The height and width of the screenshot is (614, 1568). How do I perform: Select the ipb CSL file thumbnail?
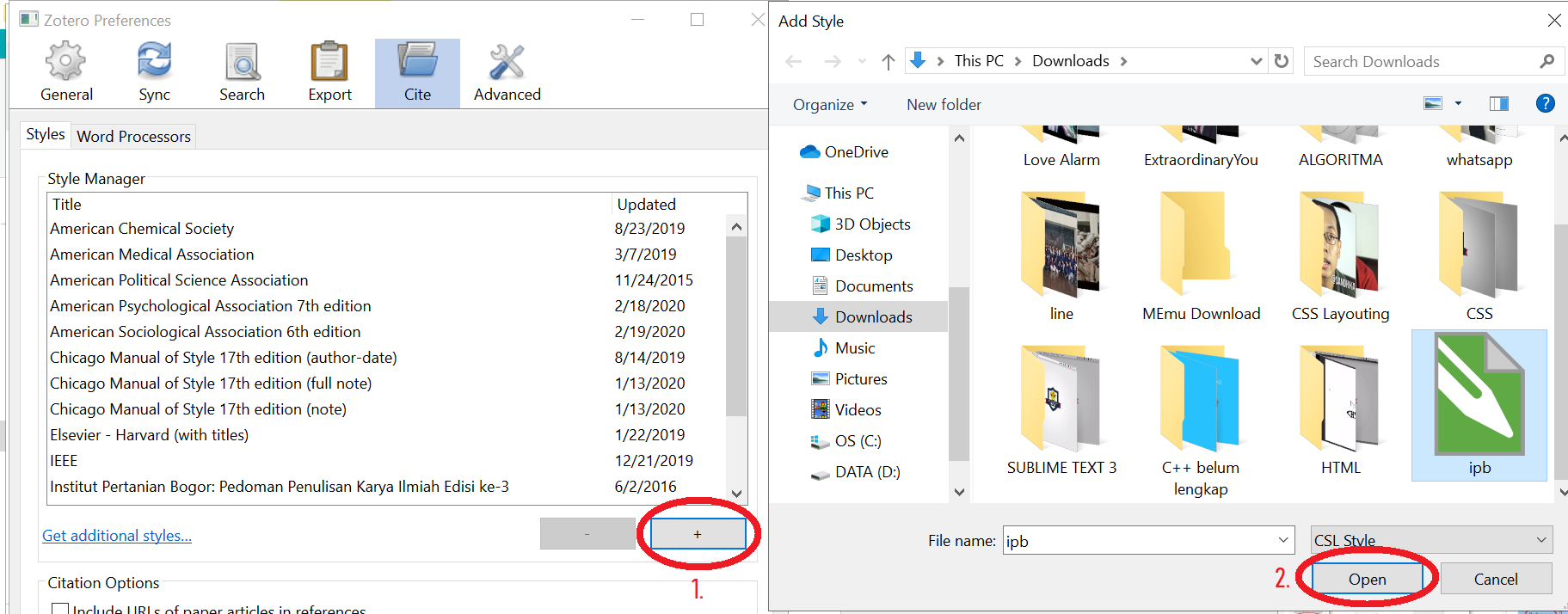coord(1479,404)
